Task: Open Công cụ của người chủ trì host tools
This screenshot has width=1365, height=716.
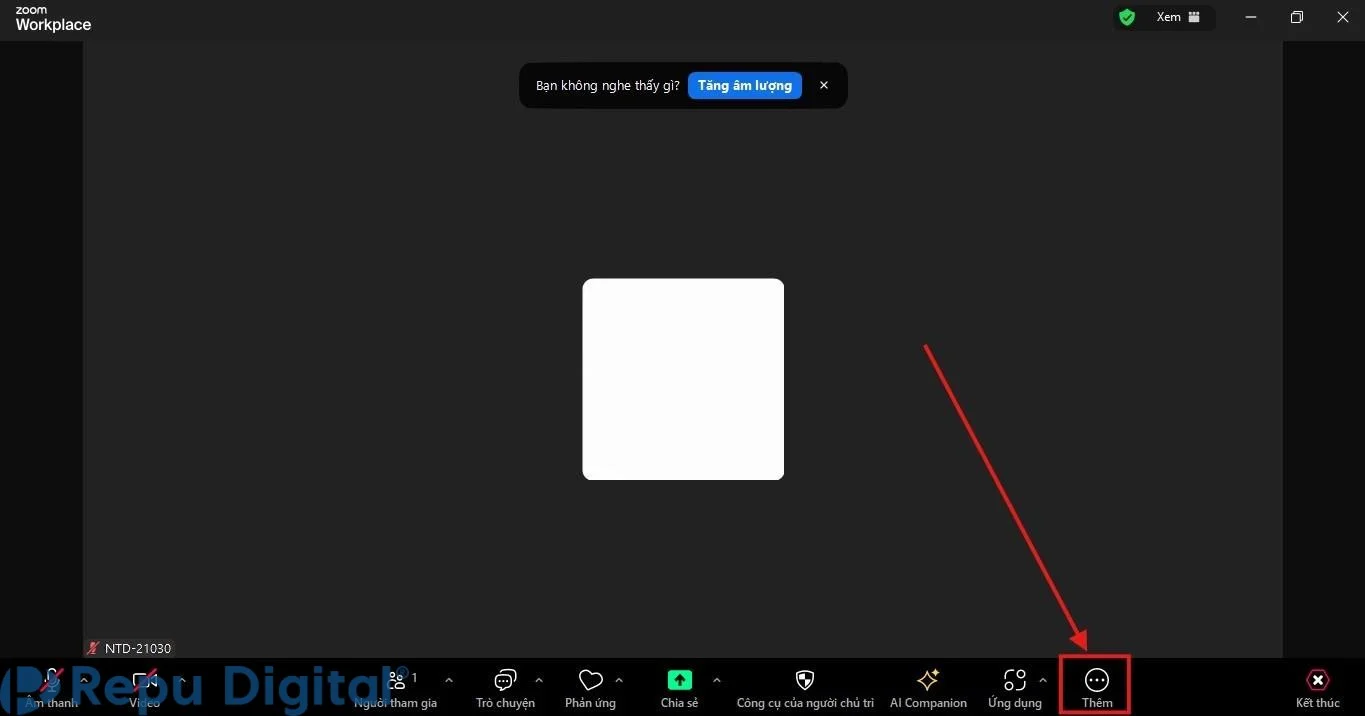Action: (x=805, y=687)
